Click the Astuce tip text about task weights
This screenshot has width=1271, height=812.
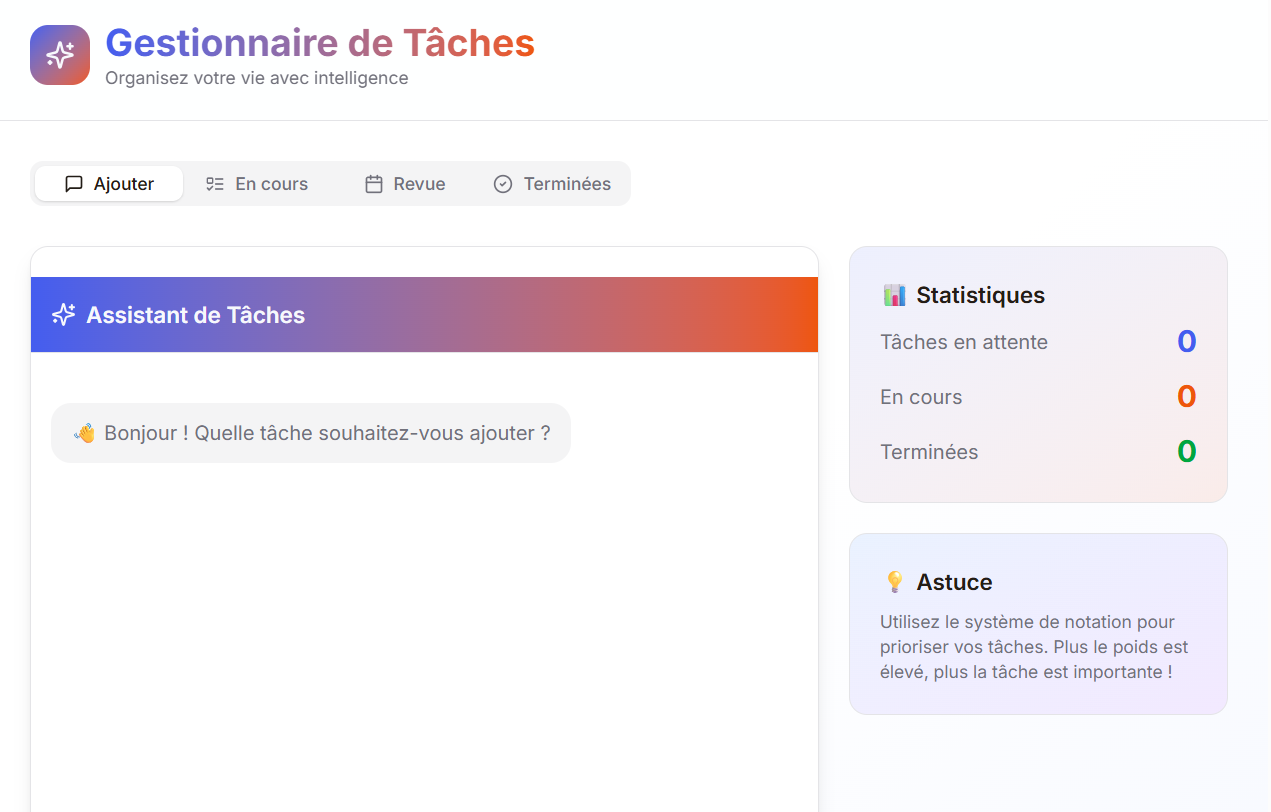tap(1034, 646)
